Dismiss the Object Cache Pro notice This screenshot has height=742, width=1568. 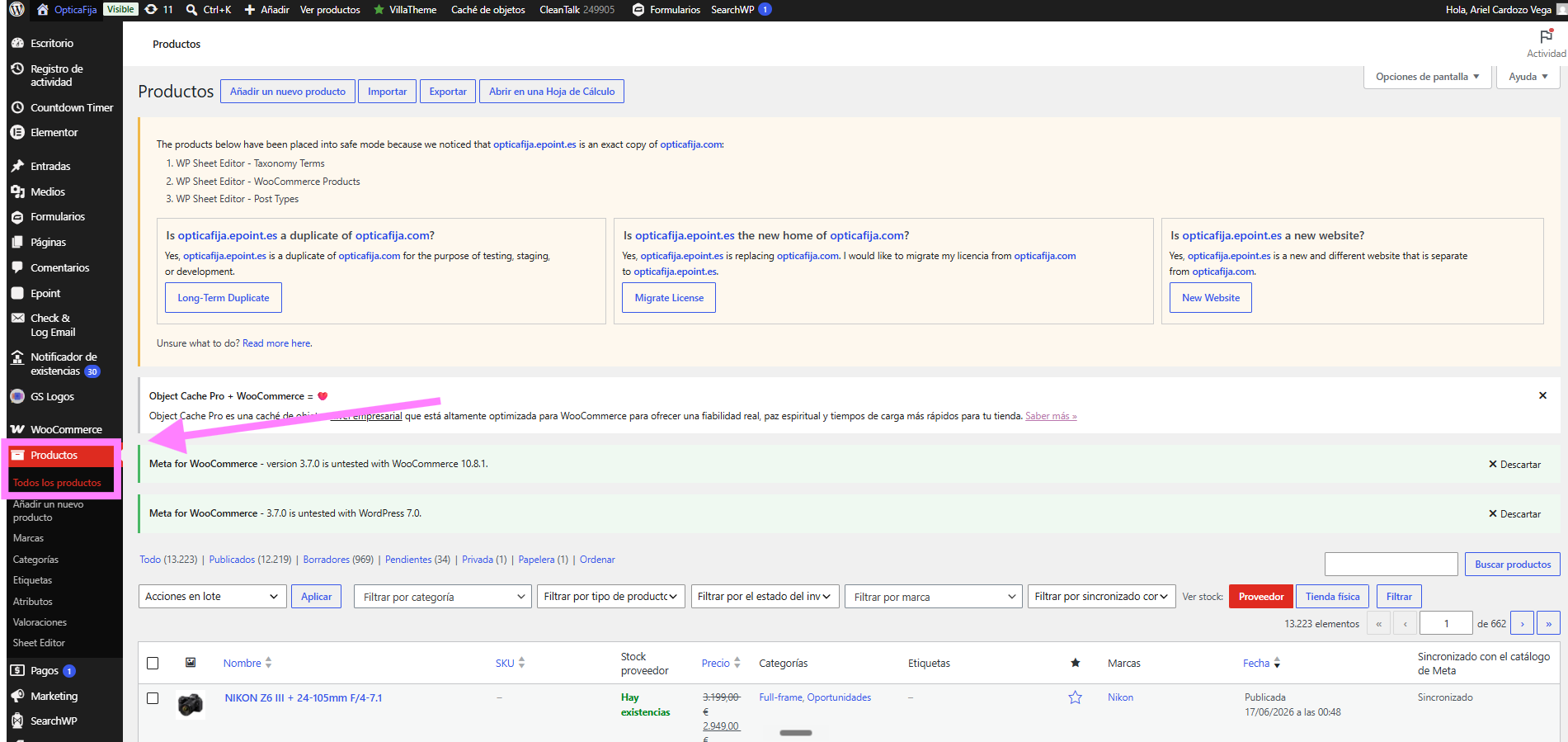coord(1542,395)
